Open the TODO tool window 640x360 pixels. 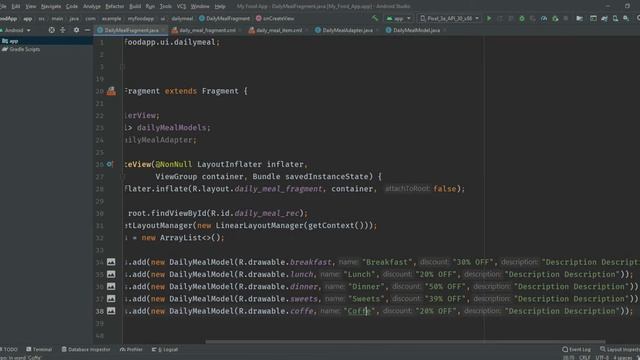point(9,349)
